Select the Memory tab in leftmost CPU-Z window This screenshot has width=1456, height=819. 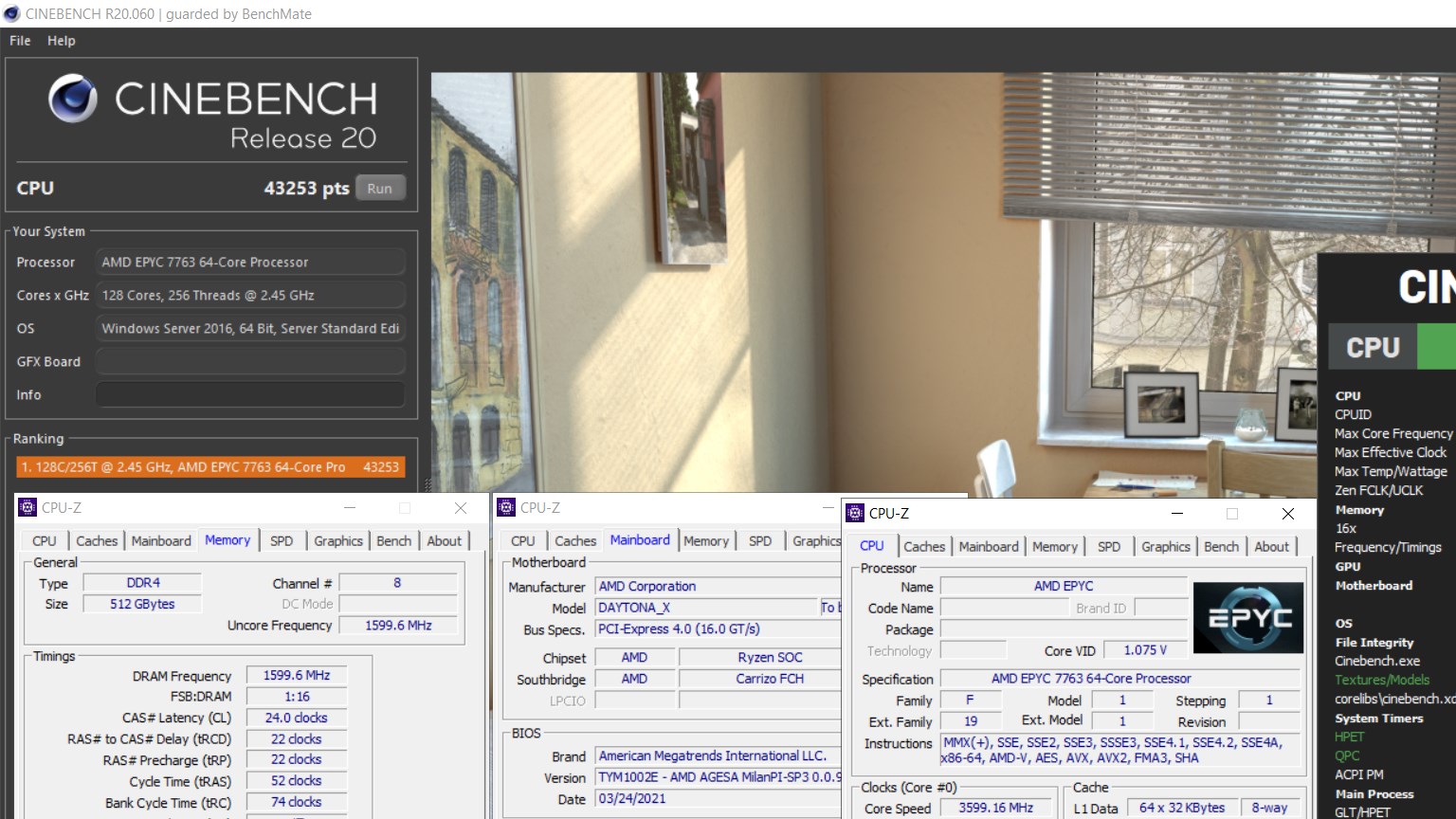click(227, 540)
